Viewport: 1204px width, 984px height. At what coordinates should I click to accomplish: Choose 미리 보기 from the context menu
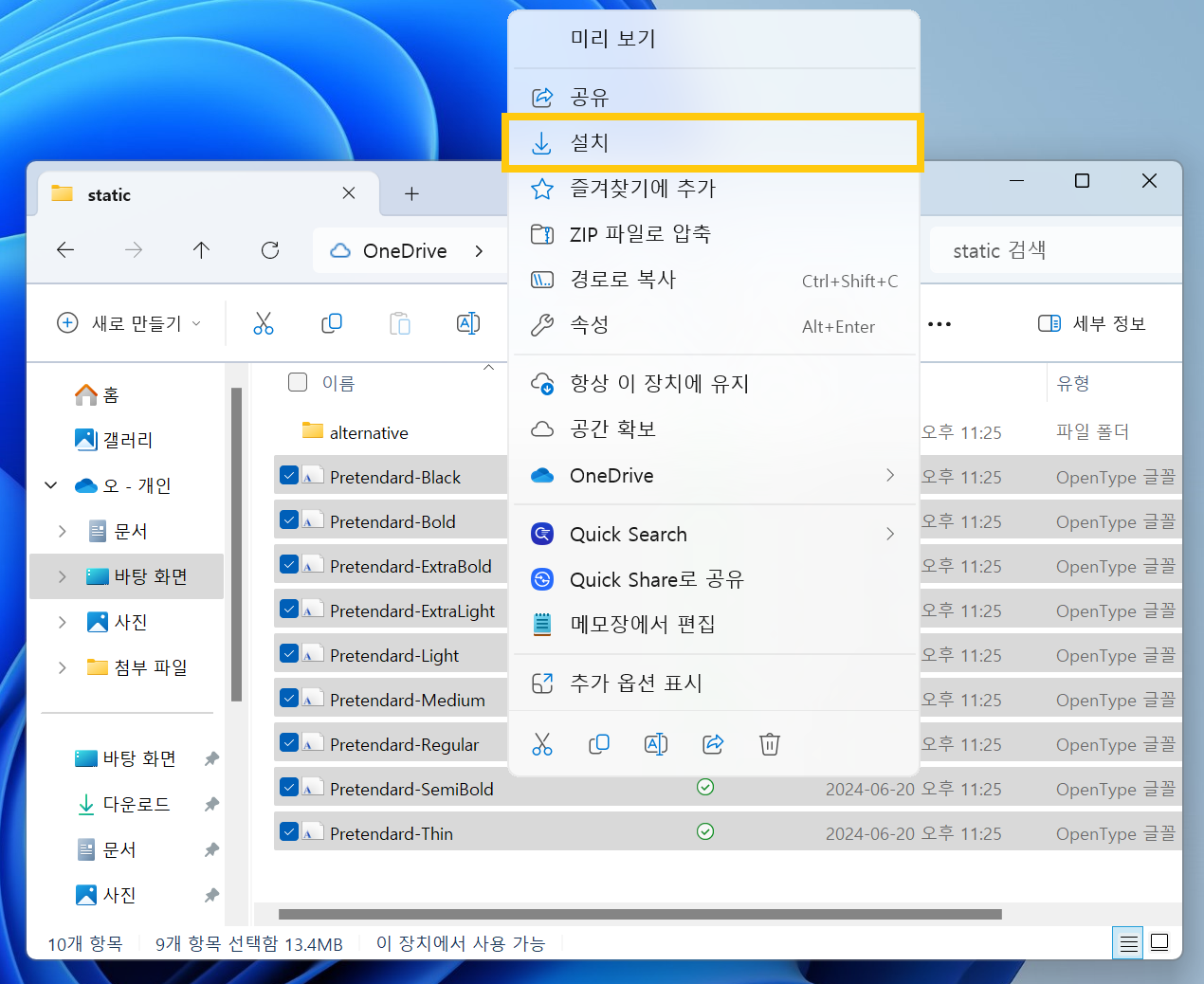pos(714,39)
